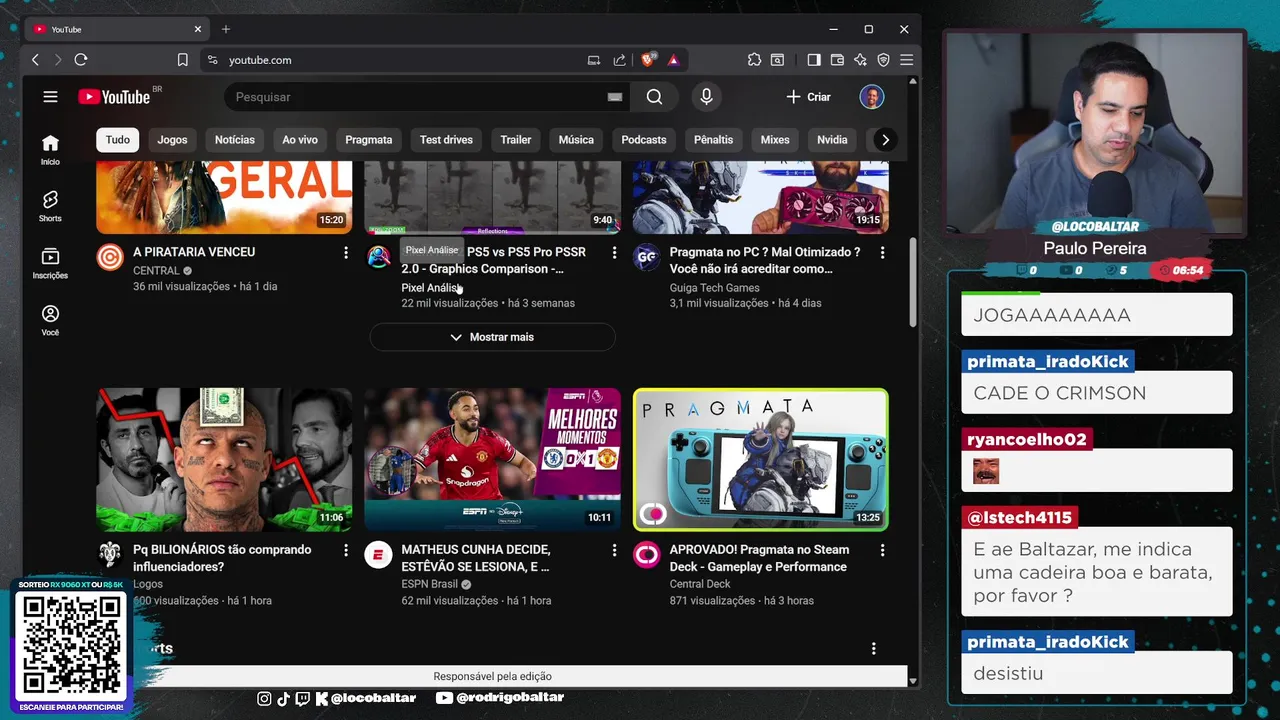Open the Manchester United highlights thumbnail

492,459
